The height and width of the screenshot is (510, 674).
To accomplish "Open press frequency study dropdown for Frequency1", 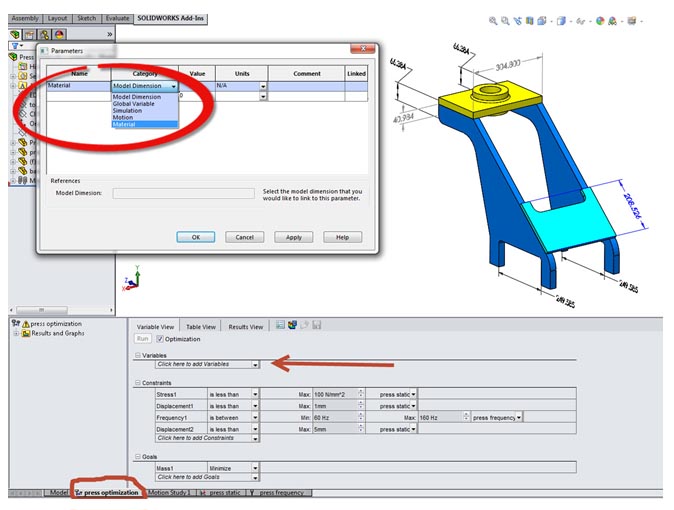I will [519, 418].
